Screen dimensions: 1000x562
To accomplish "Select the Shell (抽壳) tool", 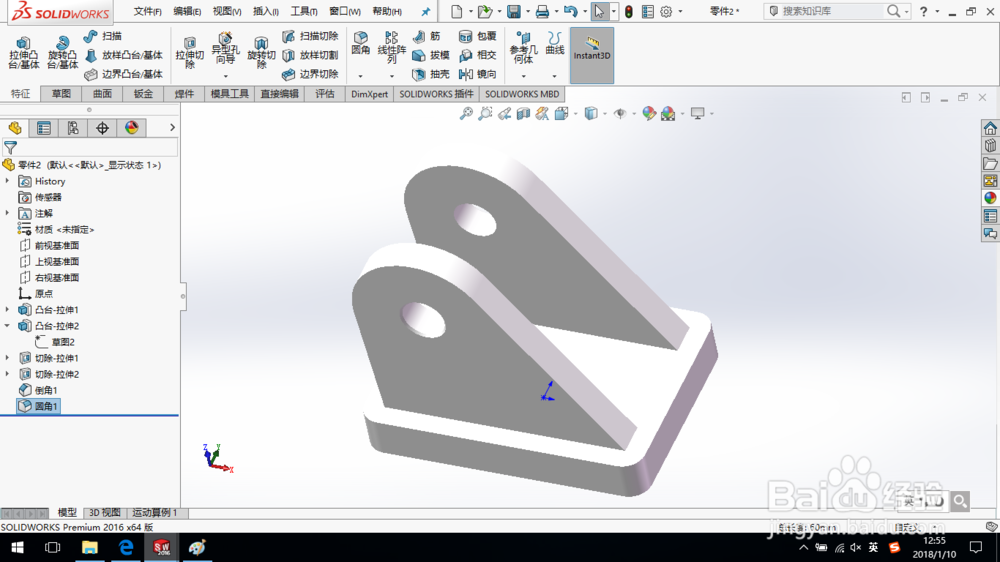I will [431, 74].
